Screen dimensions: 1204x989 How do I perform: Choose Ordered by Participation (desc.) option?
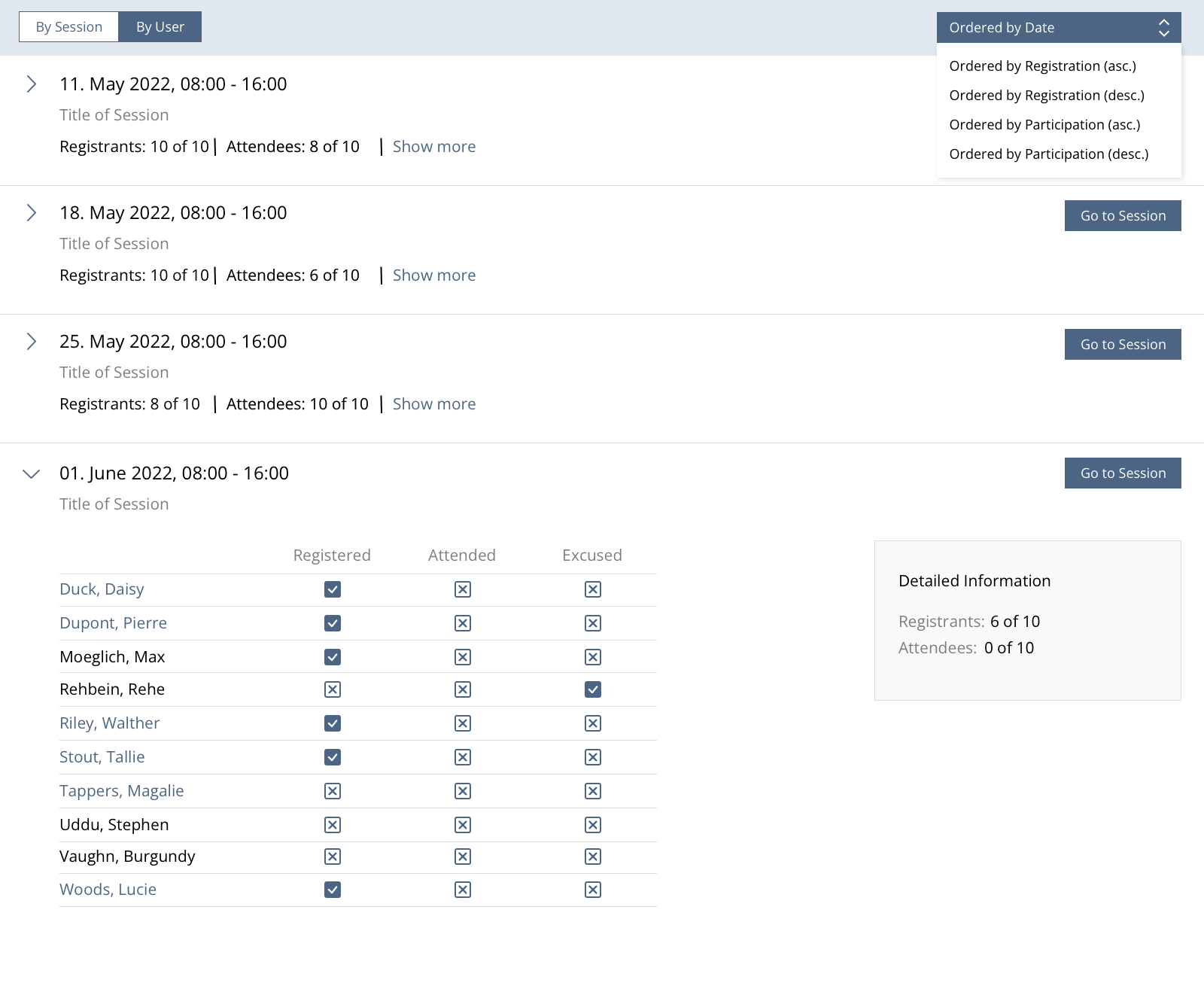coord(1048,154)
